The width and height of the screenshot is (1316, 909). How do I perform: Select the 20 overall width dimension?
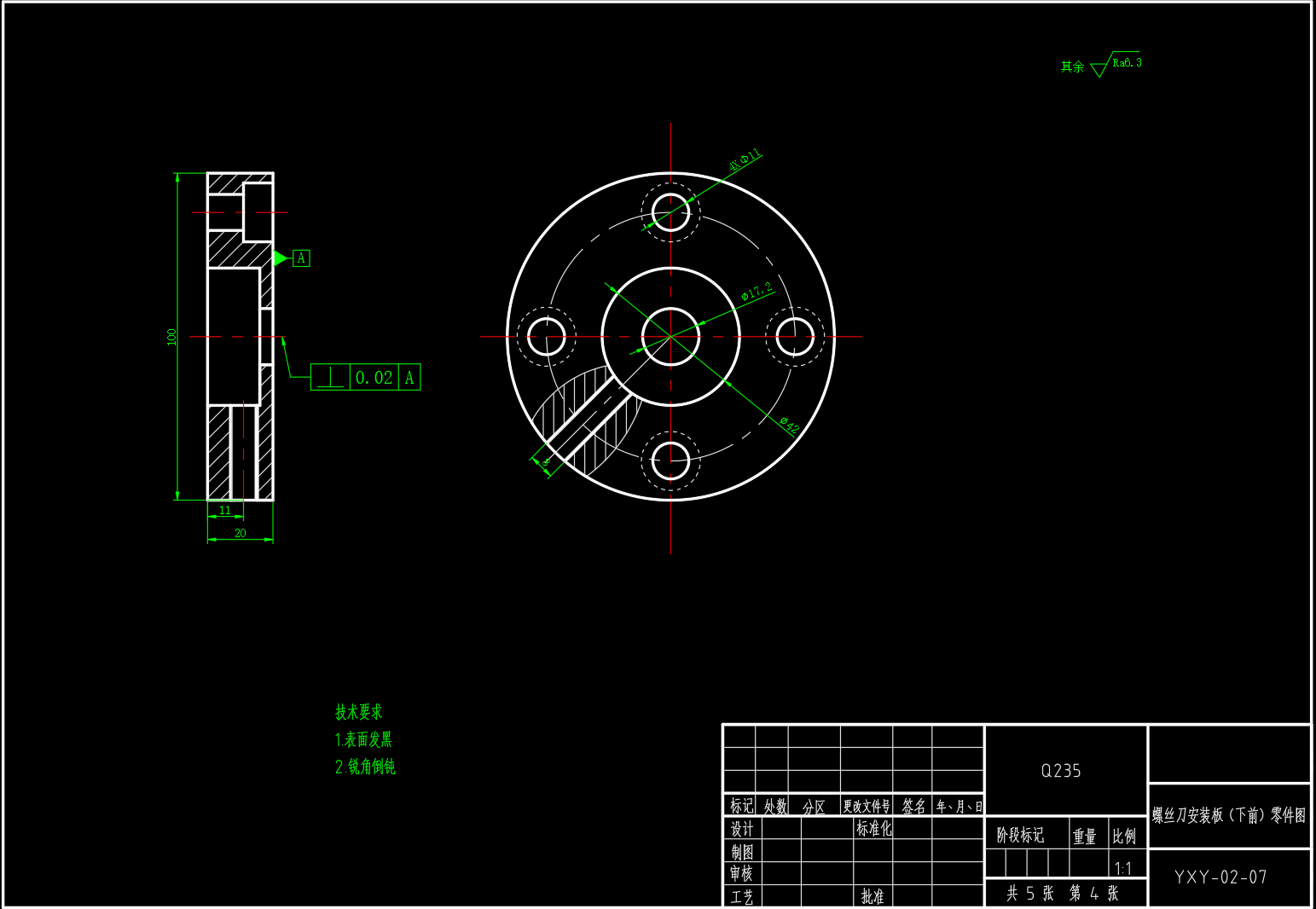[241, 533]
